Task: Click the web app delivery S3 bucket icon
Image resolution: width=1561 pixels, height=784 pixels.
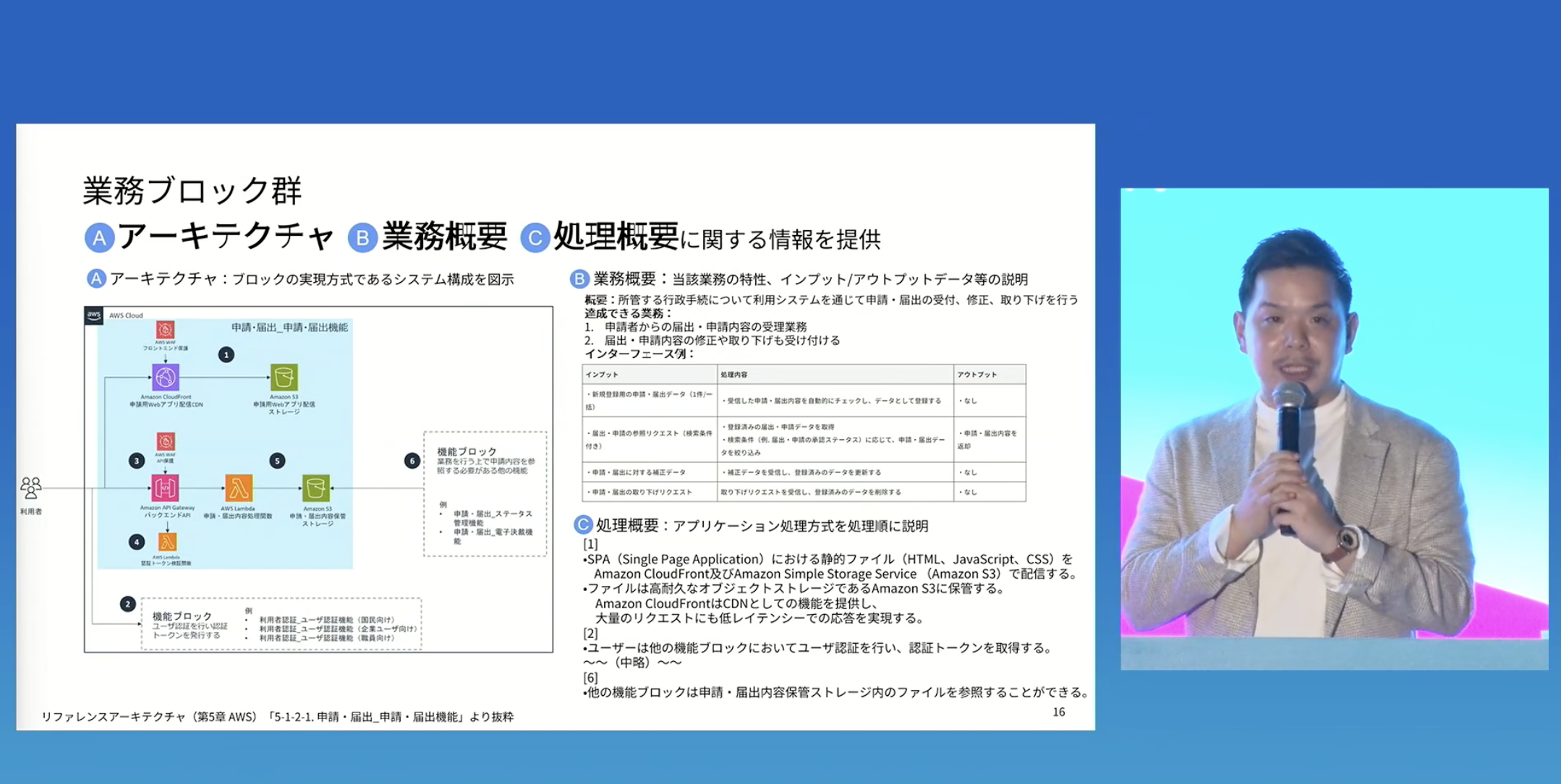Action: (284, 378)
